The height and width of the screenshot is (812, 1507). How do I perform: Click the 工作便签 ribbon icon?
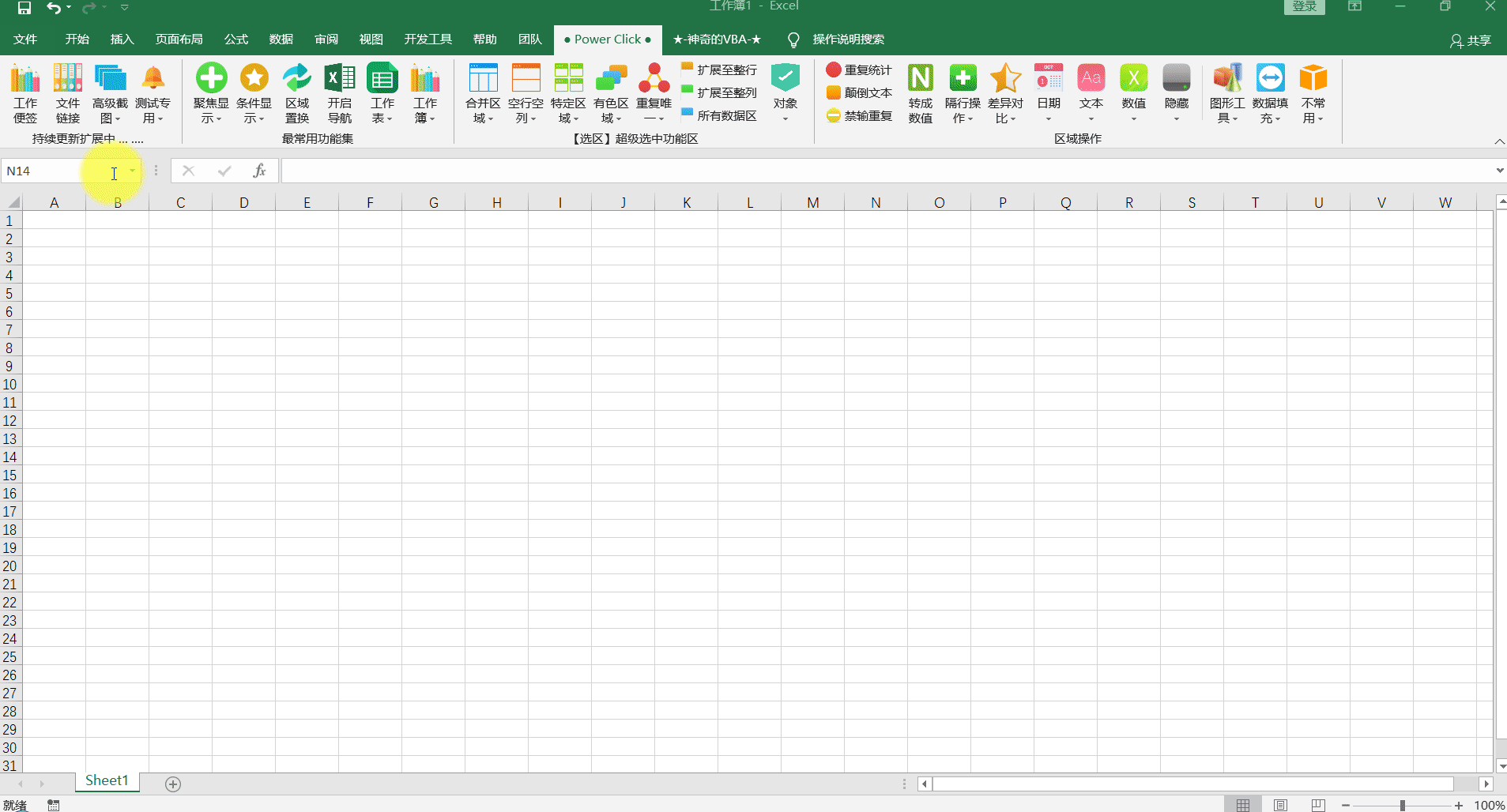[25, 93]
